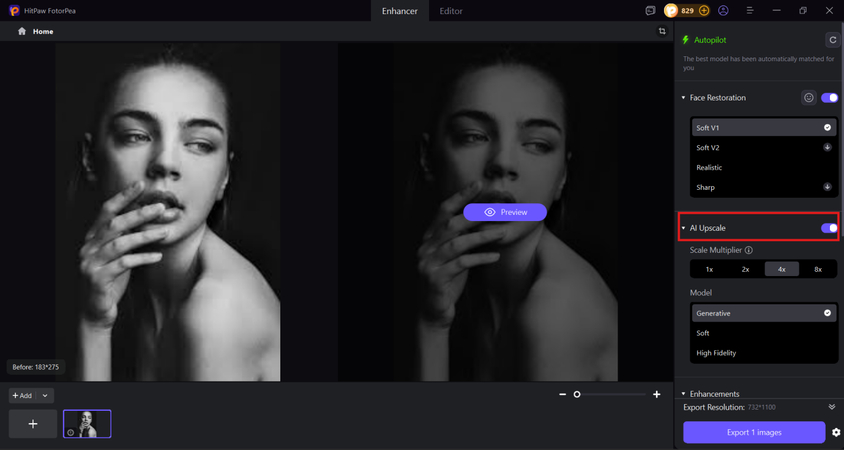This screenshot has height=450, width=844.
Task: Set scale multiplier to 4x
Action: pyautogui.click(x=782, y=269)
